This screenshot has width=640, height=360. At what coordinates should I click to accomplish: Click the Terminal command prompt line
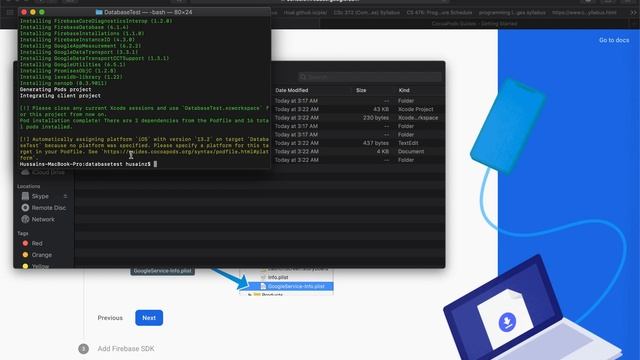point(88,164)
